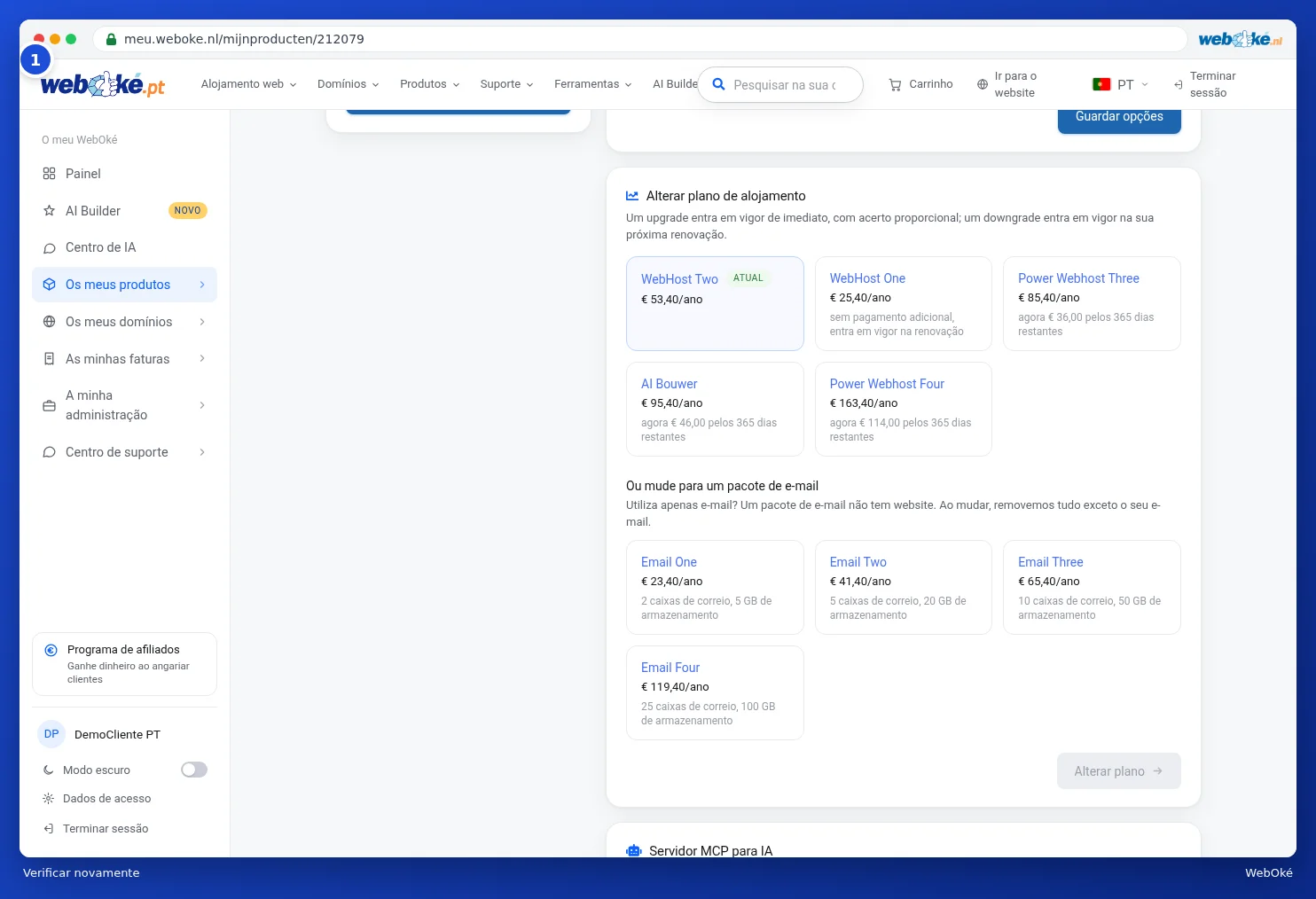
Task: Open the PT language dropdown
Action: pyautogui.click(x=1120, y=84)
